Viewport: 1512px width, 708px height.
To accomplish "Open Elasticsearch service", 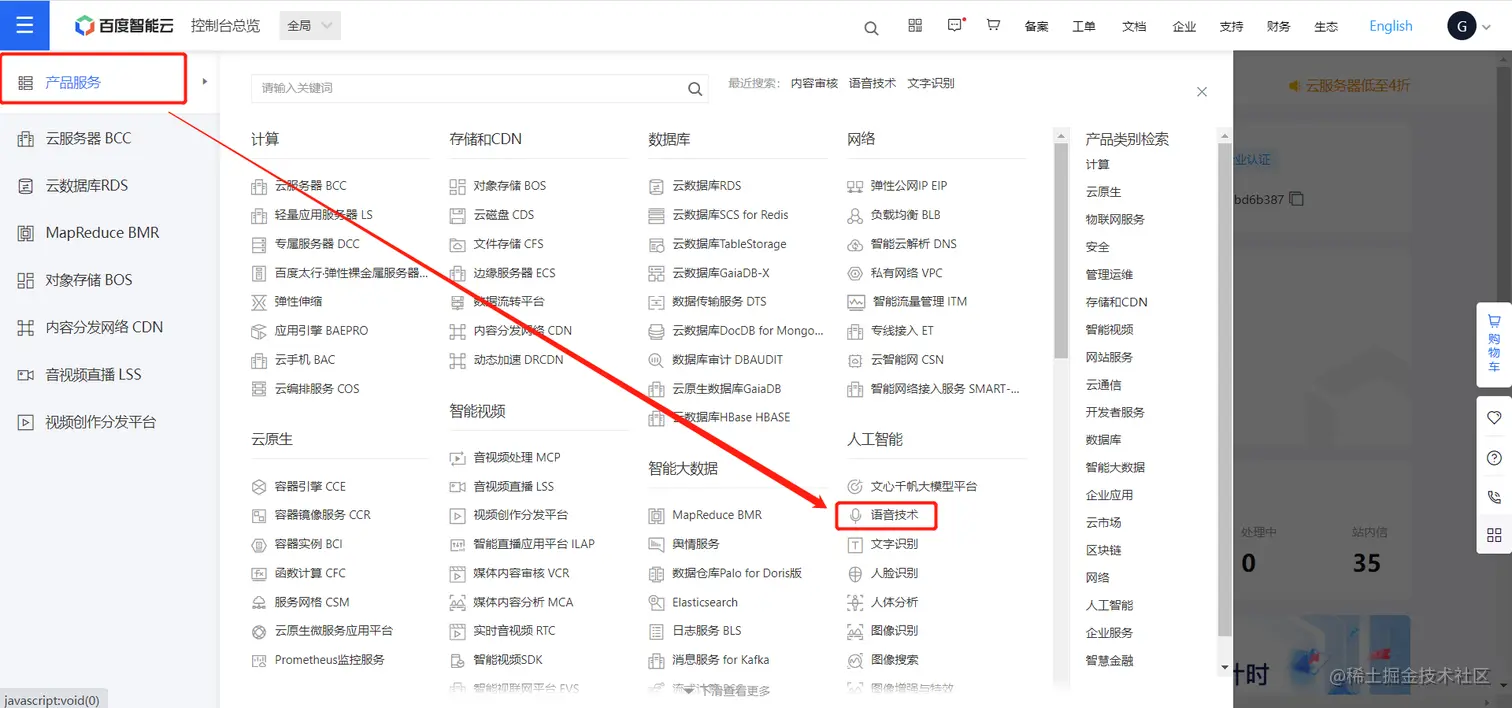I will coord(705,603).
